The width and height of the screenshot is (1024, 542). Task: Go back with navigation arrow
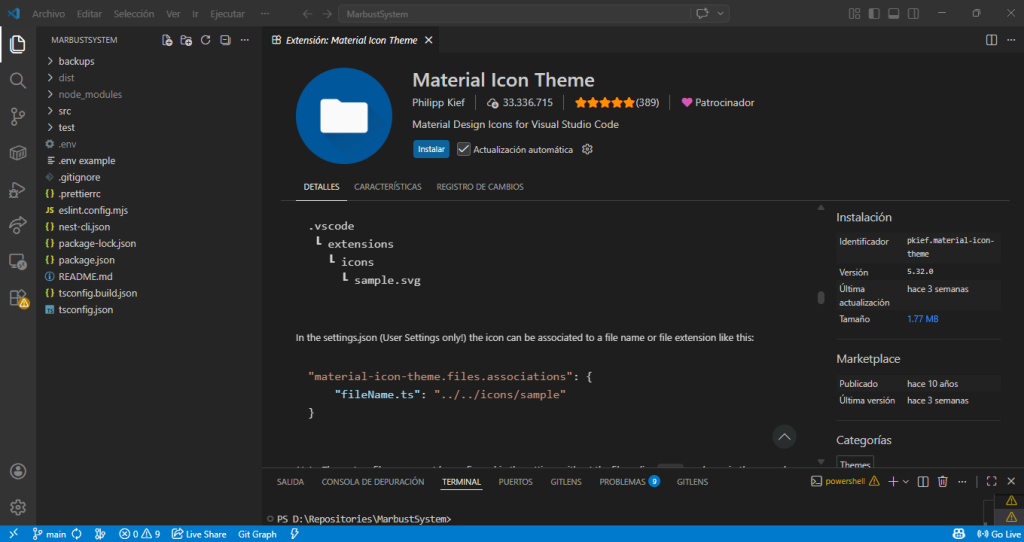308,14
